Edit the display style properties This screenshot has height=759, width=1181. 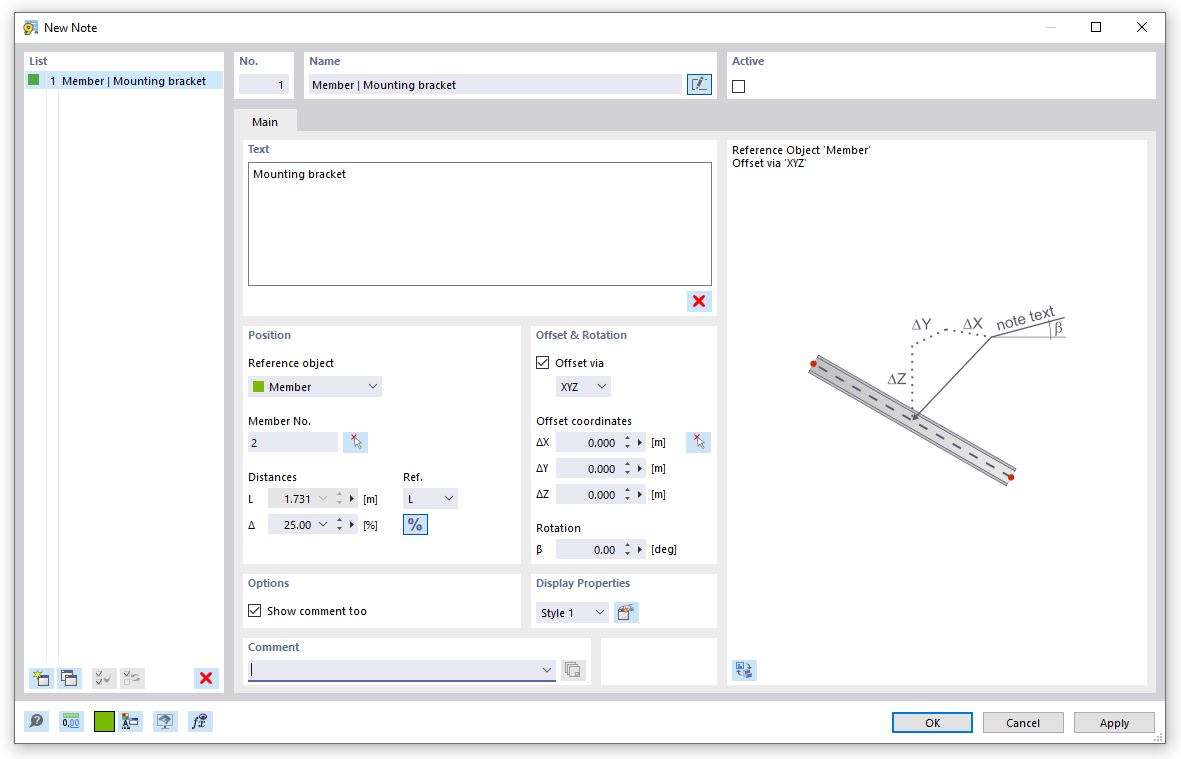(626, 611)
